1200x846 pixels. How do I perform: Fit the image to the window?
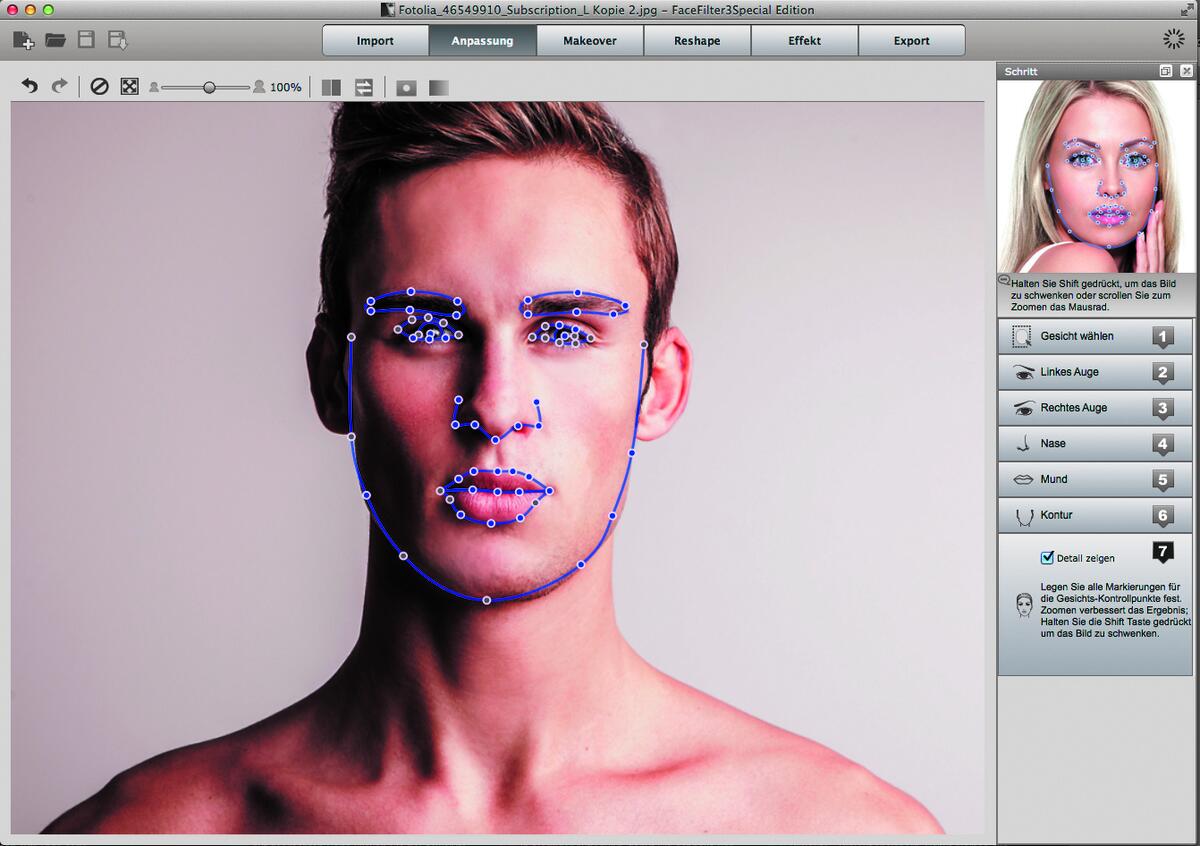coord(130,87)
